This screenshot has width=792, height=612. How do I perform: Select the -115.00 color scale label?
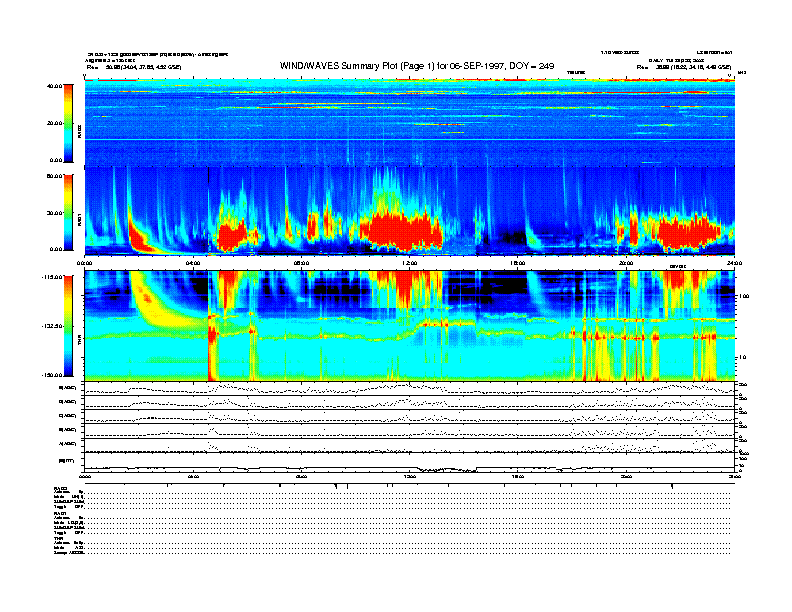click(52, 277)
